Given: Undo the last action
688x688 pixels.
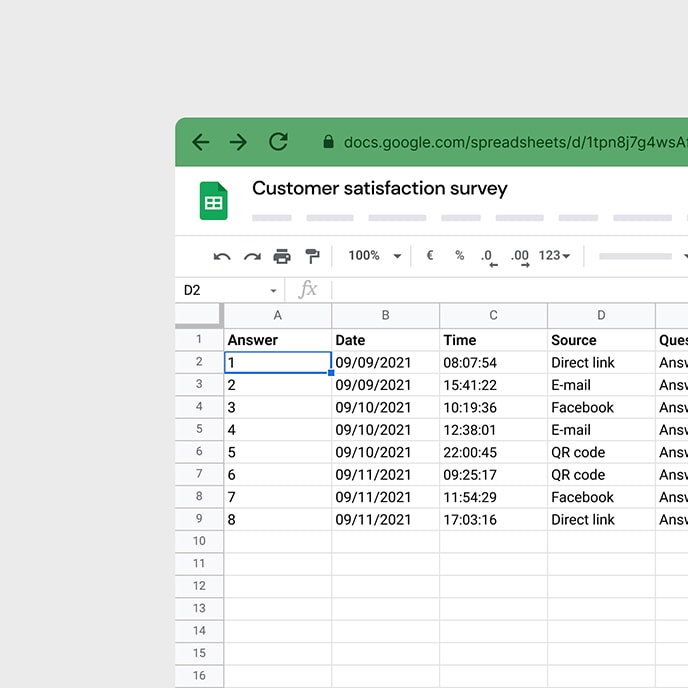Looking at the screenshot, I should tap(222, 256).
